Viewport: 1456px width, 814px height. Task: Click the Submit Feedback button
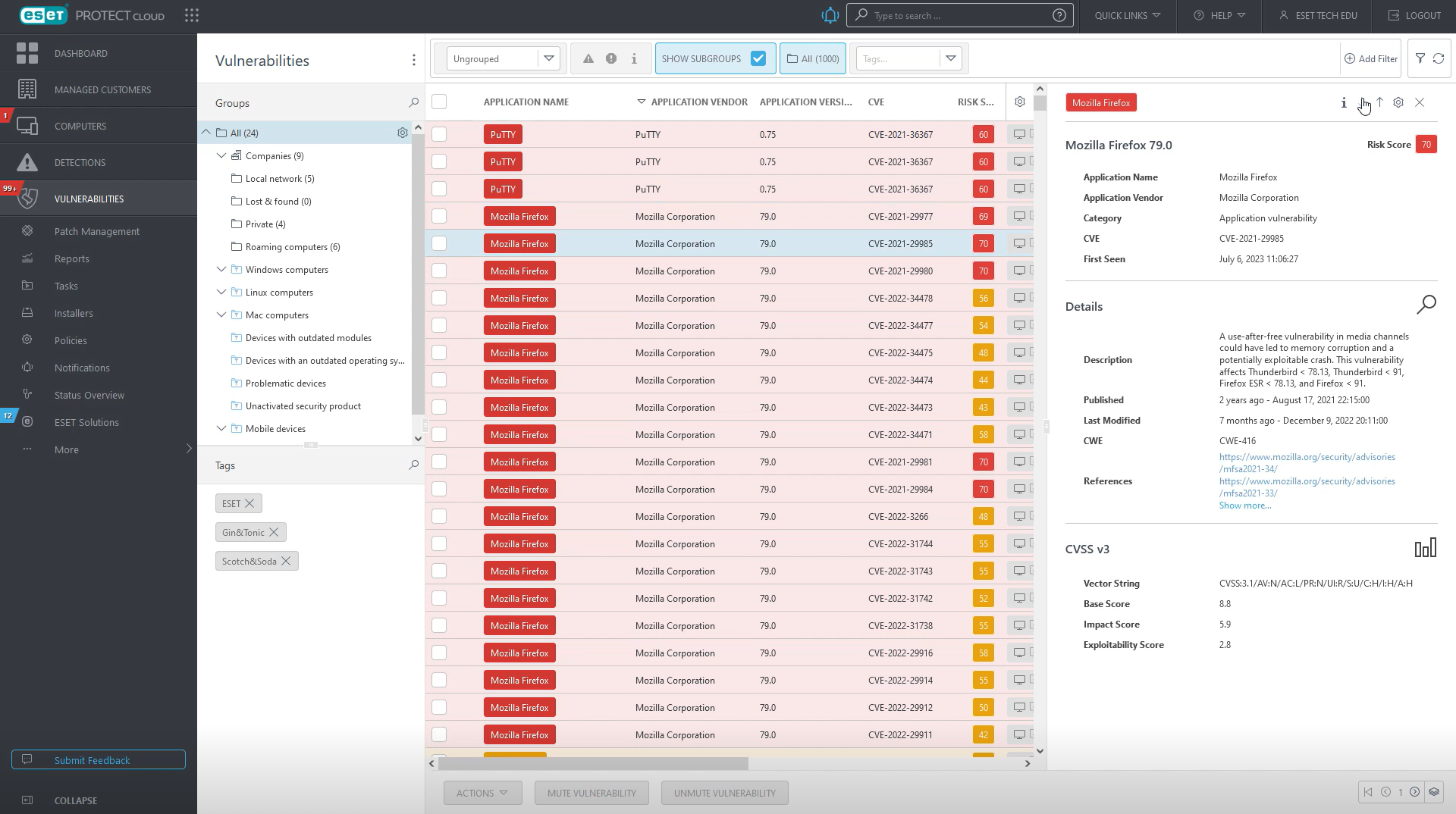(x=99, y=759)
